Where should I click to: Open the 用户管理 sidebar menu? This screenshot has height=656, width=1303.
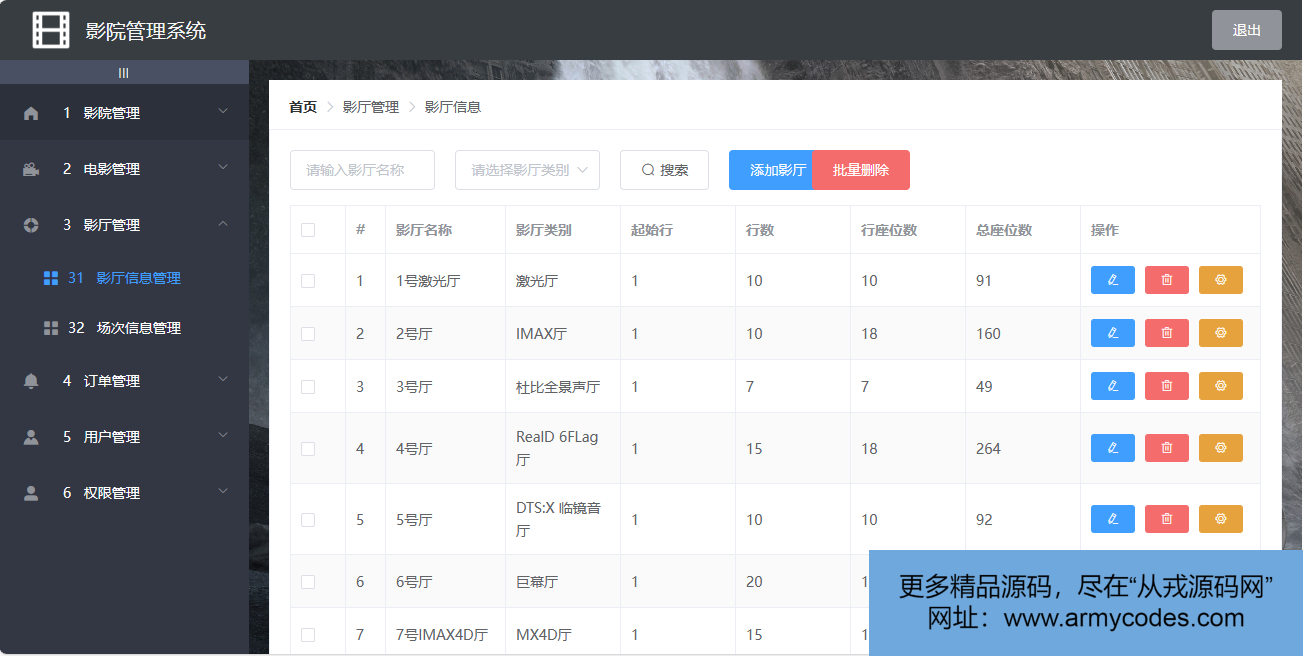pyautogui.click(x=124, y=437)
